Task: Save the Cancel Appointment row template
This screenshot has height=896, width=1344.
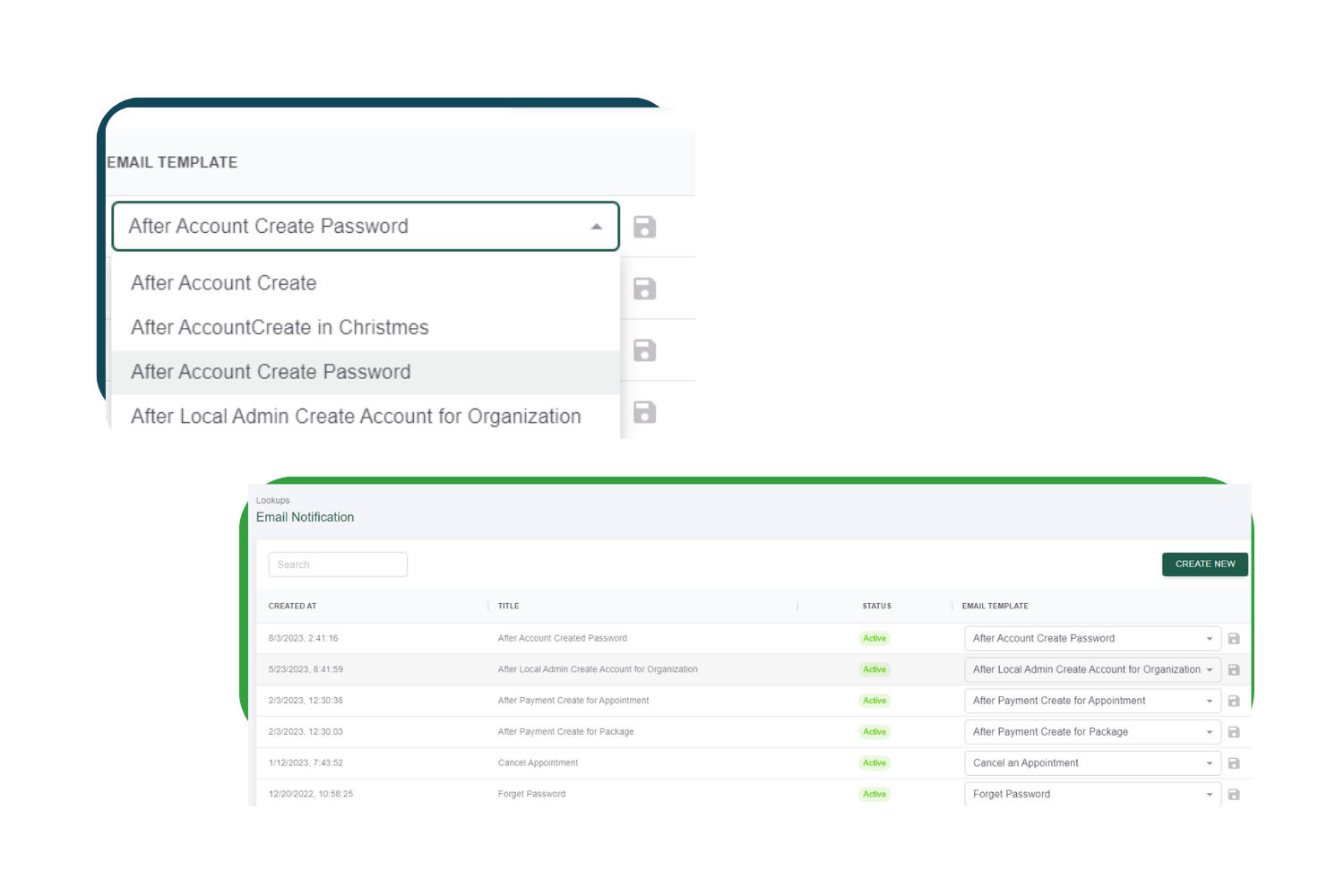Action: coord(1234,763)
